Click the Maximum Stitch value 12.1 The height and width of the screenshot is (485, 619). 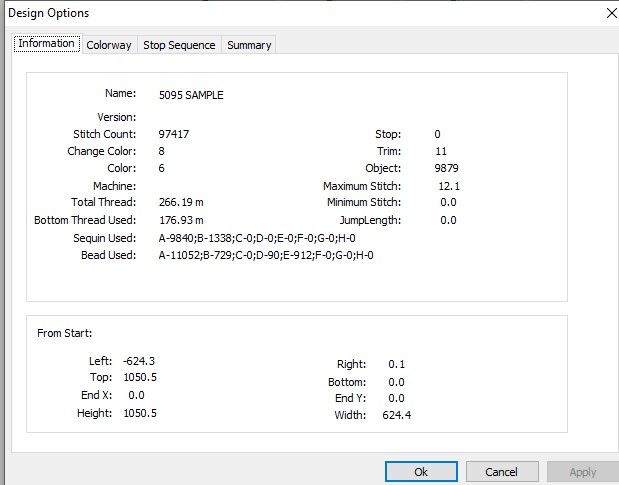point(449,186)
